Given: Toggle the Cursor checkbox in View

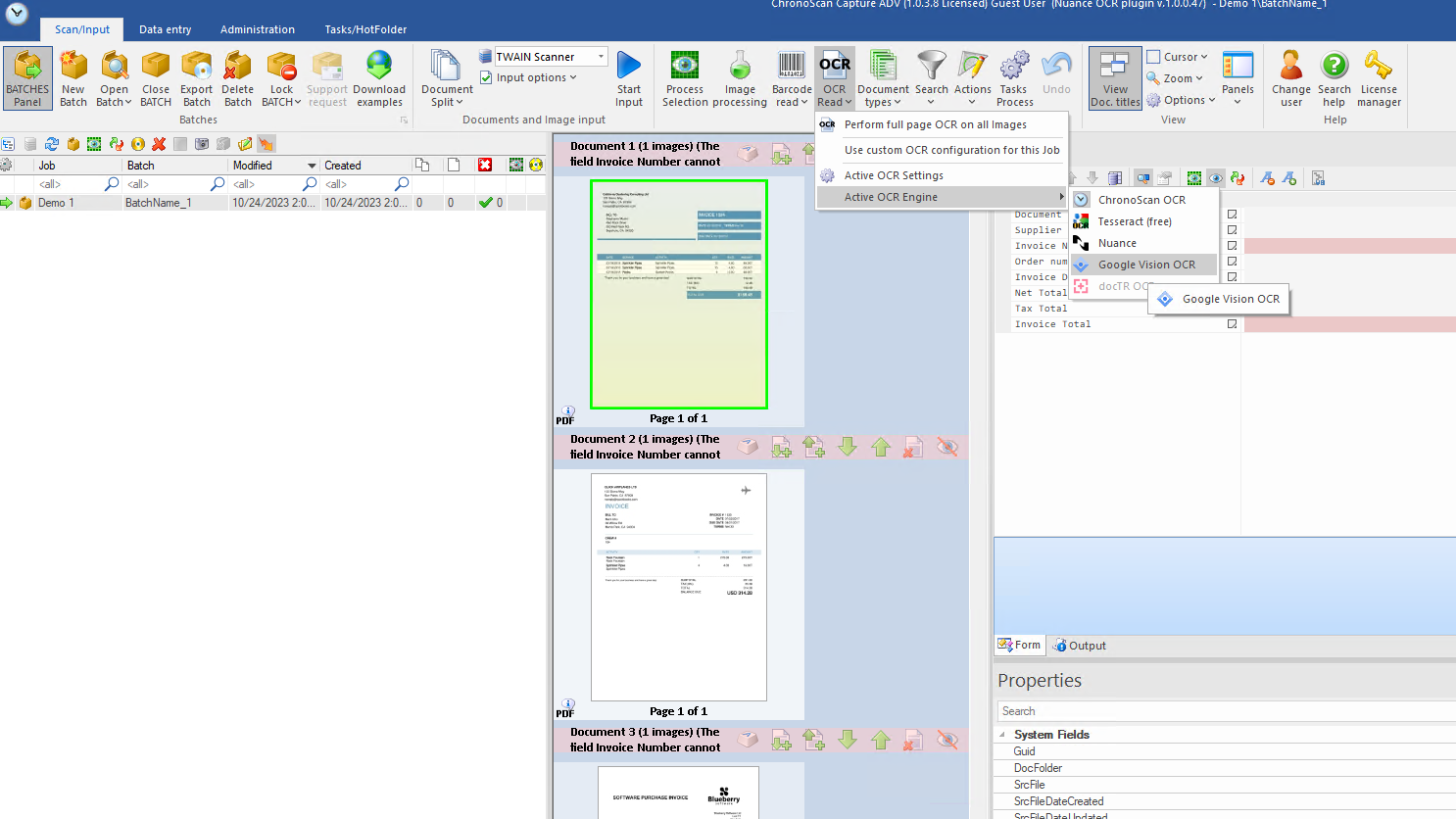Looking at the screenshot, I should point(1154,57).
